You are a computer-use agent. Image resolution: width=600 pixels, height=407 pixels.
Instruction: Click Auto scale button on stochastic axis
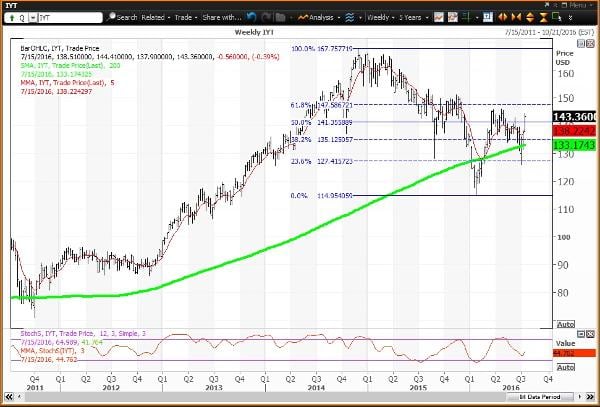coord(566,367)
